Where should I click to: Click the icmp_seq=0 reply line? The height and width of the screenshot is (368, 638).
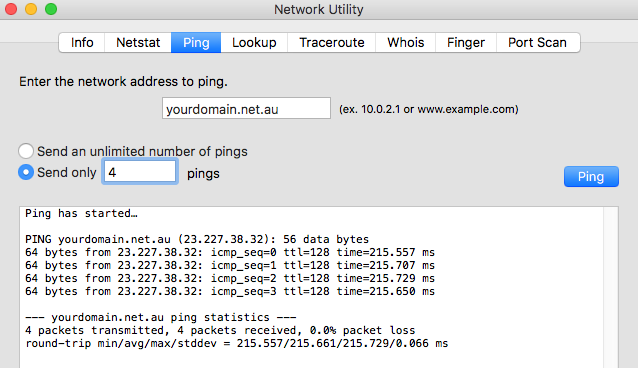click(230, 252)
